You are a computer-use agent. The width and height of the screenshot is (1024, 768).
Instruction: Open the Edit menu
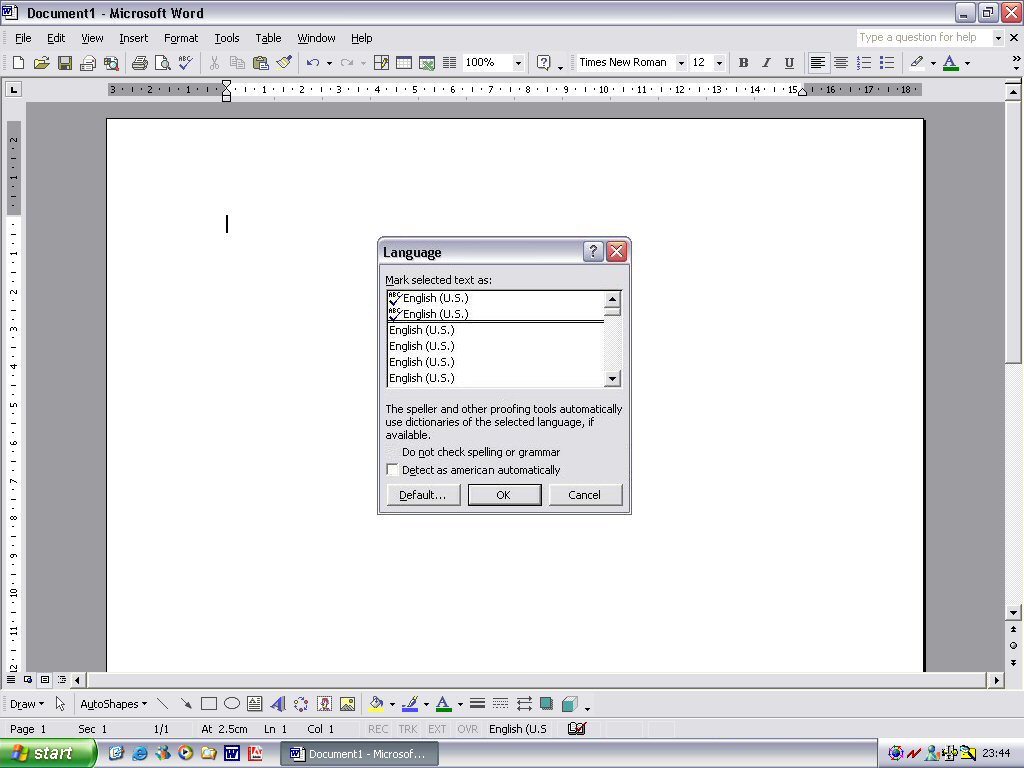(x=56, y=38)
